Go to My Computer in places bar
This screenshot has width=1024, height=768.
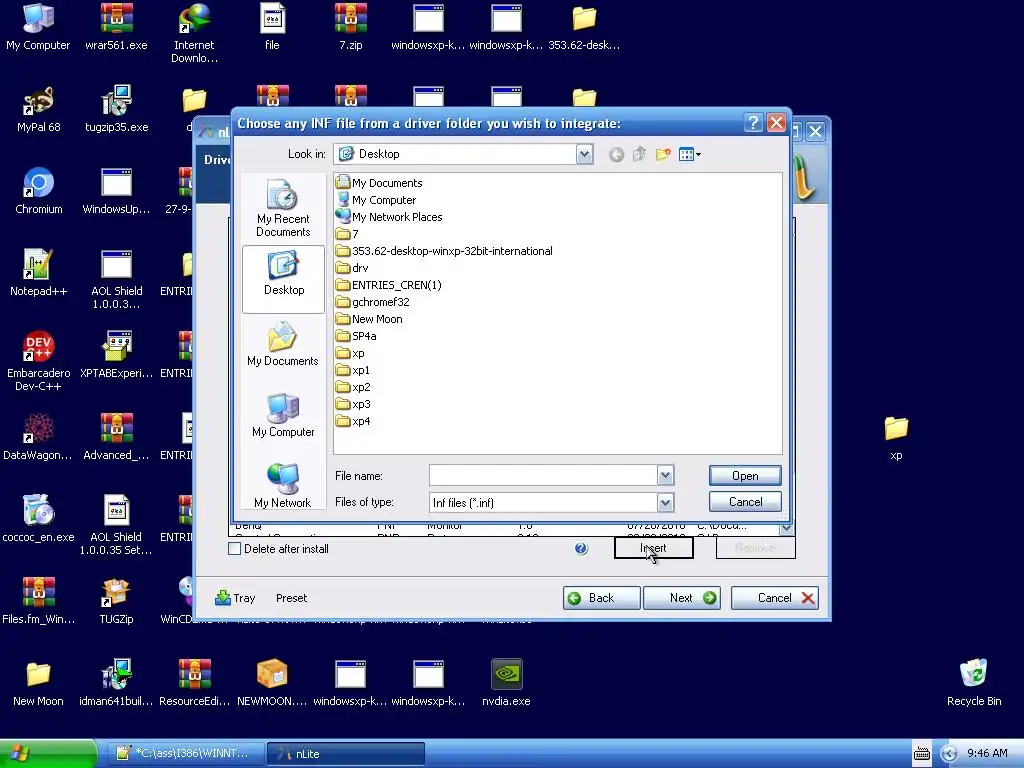(x=283, y=416)
